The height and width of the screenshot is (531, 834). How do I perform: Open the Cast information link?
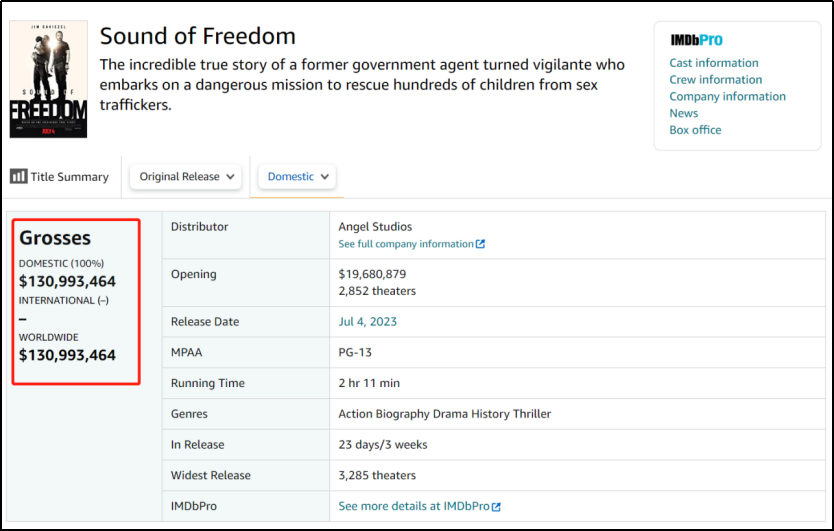coord(713,63)
